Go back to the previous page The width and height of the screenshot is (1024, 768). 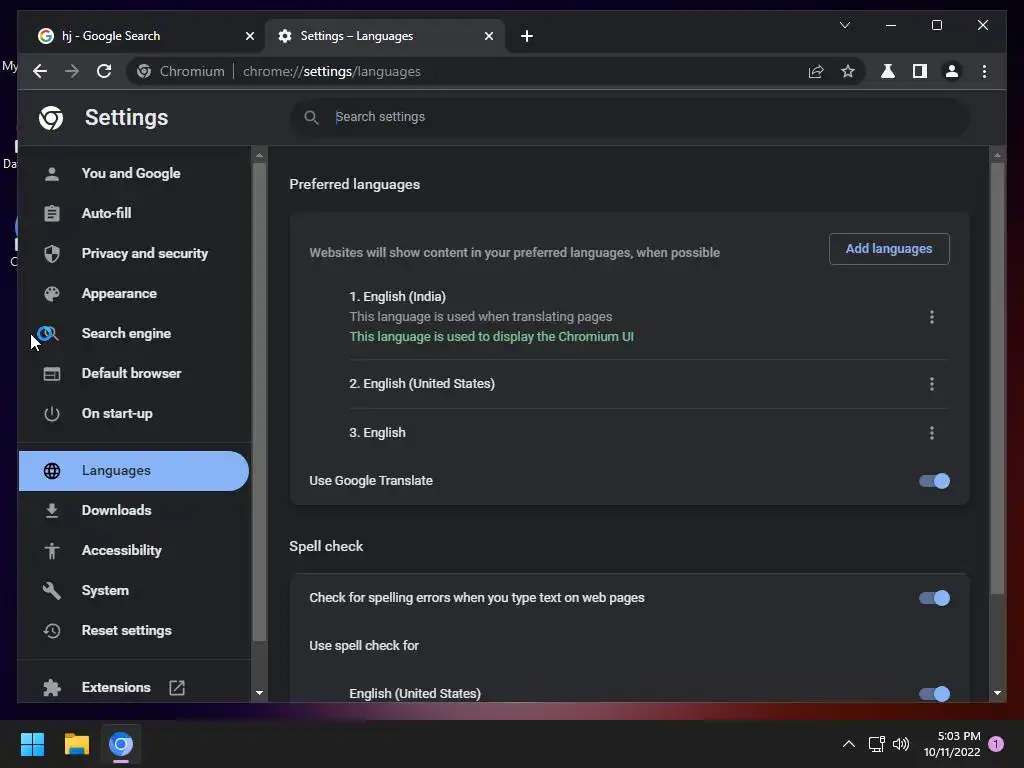40,71
